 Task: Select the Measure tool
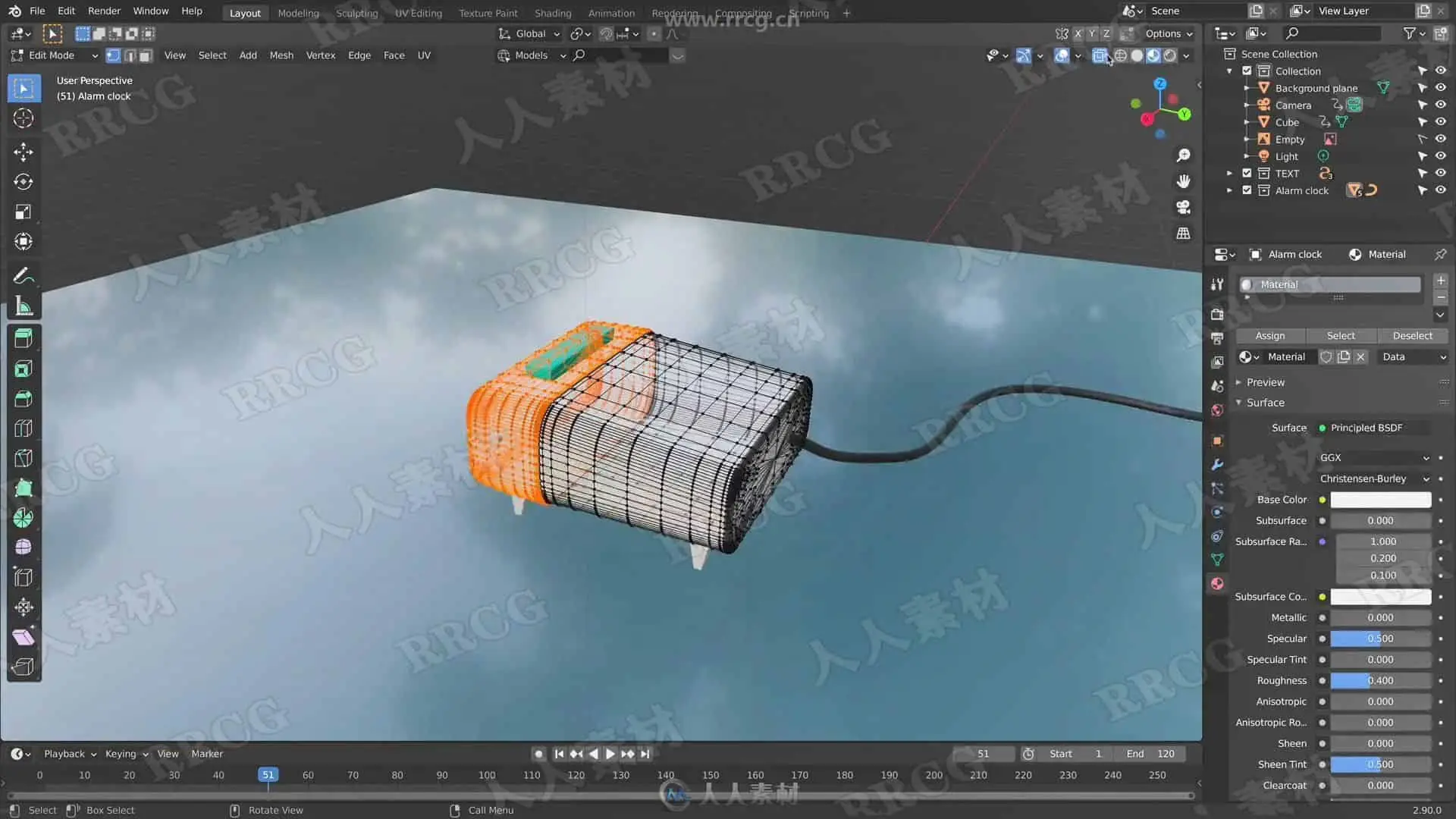click(23, 306)
